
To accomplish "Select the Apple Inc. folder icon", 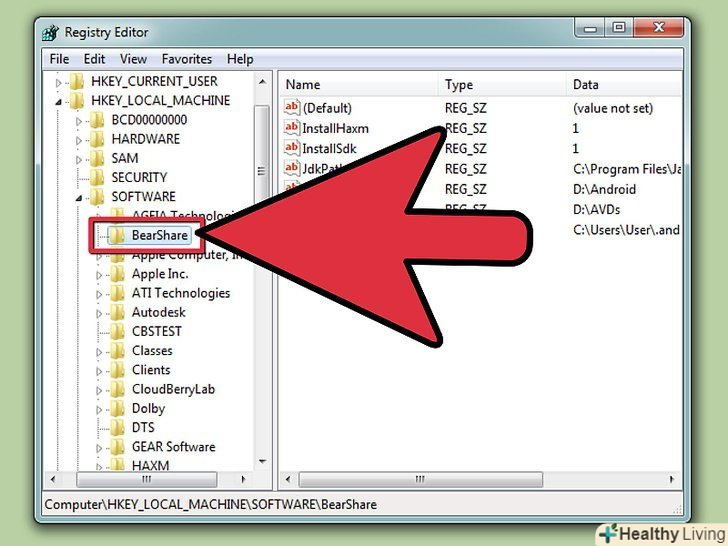I will click(x=117, y=274).
